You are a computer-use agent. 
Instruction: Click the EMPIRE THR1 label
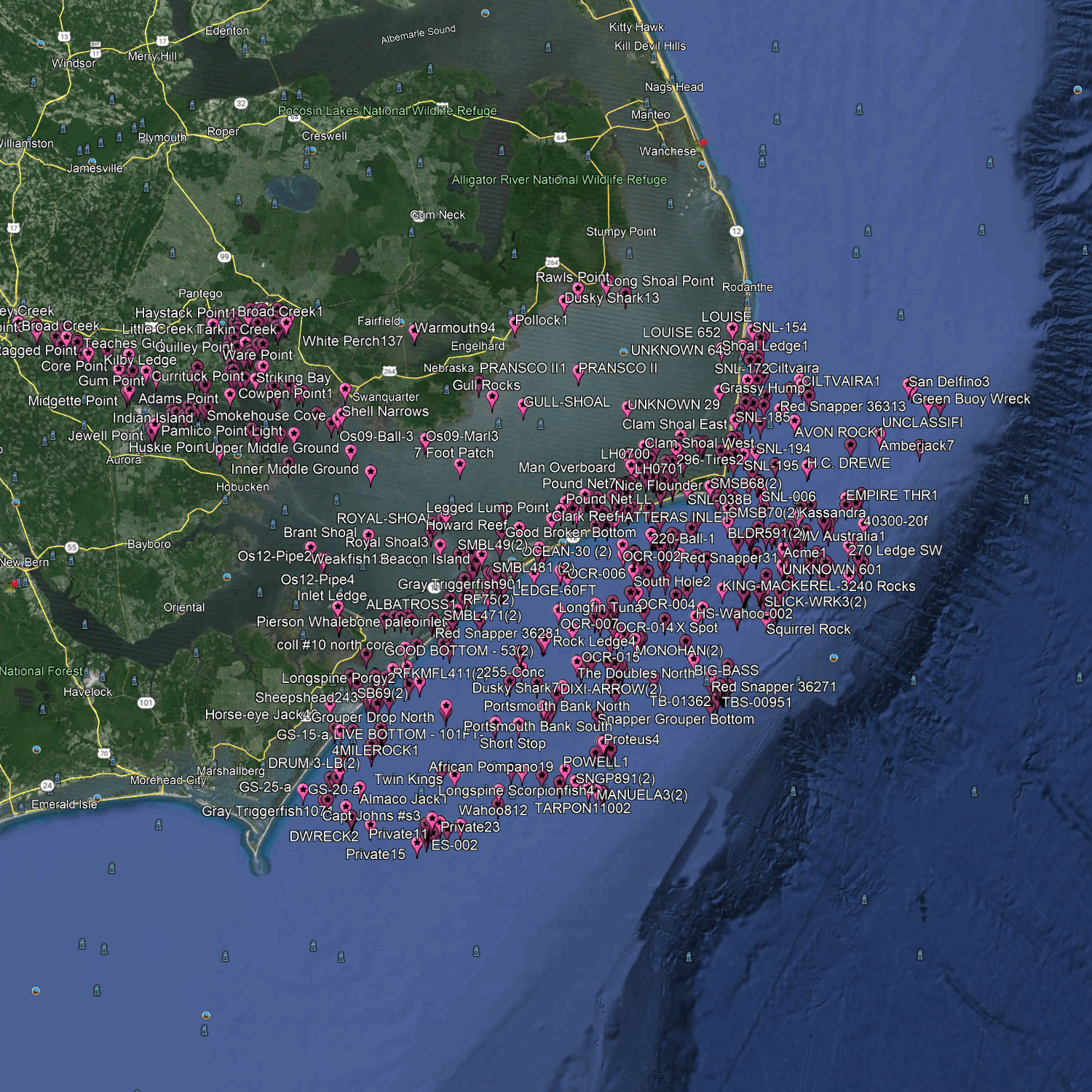892,496
